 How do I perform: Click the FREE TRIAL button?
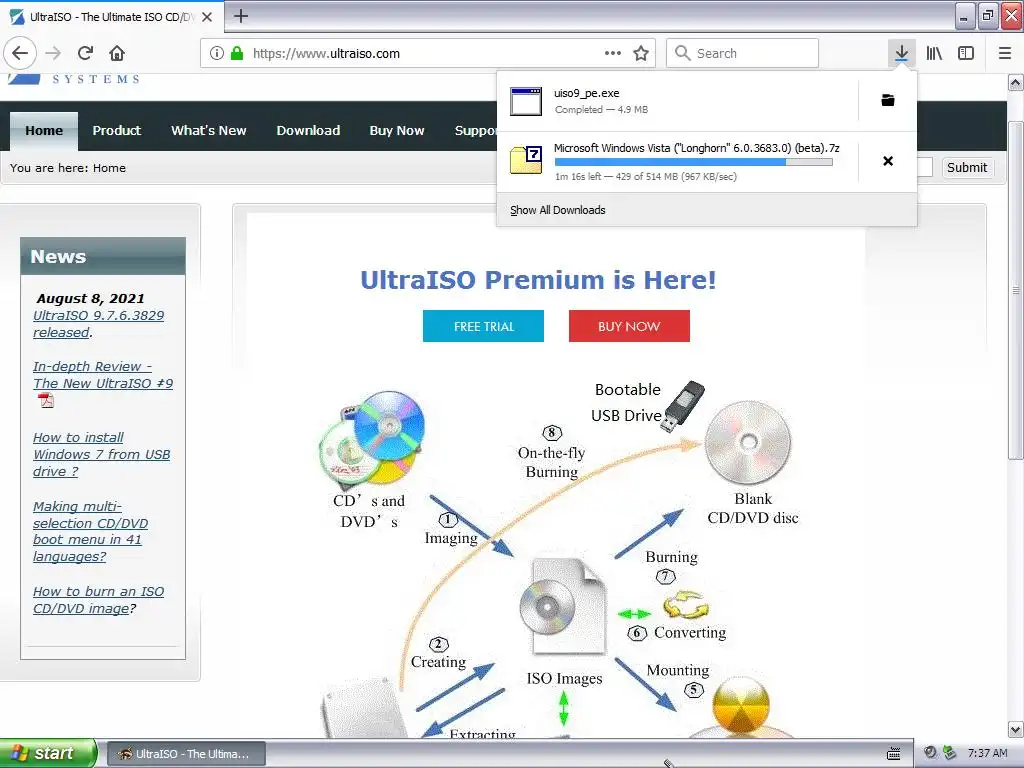[x=483, y=326]
